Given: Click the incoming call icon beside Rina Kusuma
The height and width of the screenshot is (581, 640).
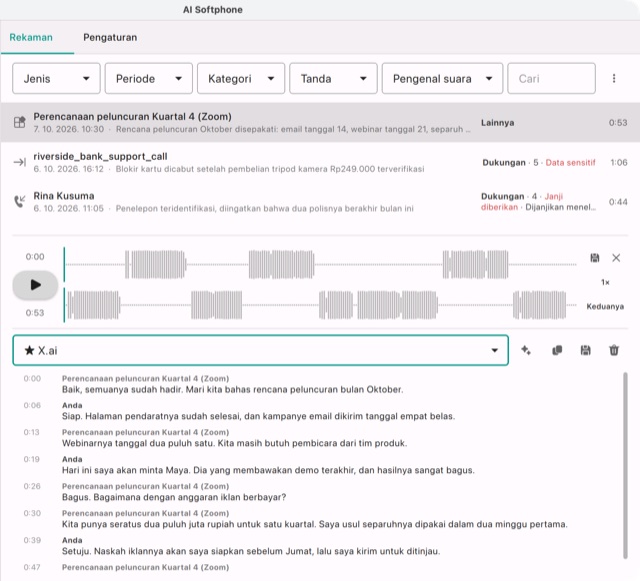Looking at the screenshot, I should (20, 201).
